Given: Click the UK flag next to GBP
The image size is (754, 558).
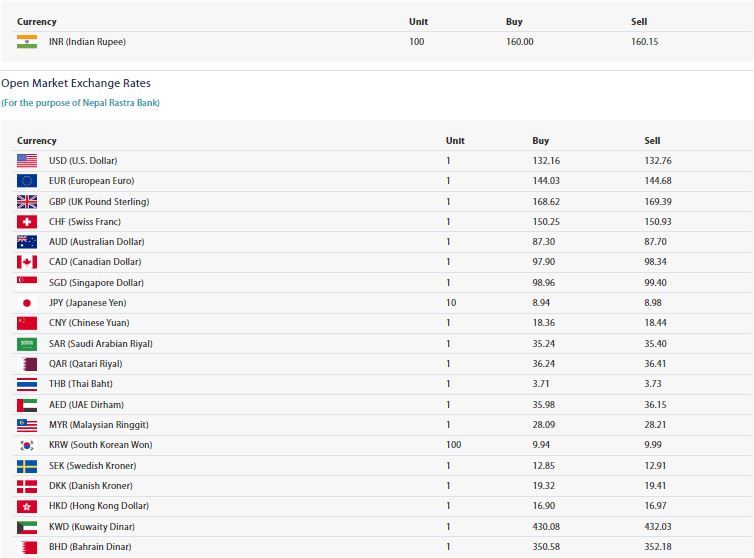Looking at the screenshot, I should [27, 201].
